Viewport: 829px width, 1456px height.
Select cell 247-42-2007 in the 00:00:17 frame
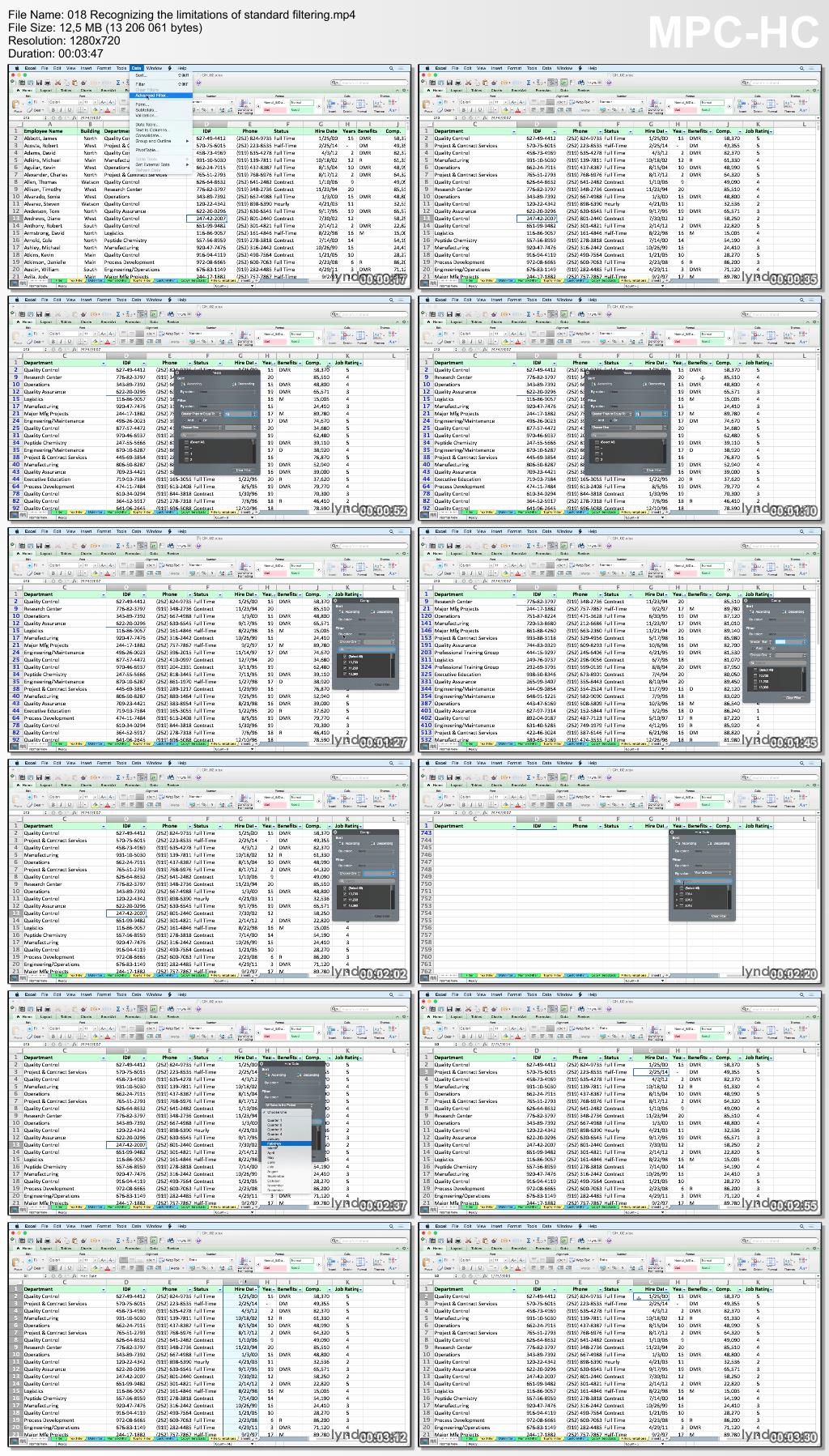click(x=206, y=219)
